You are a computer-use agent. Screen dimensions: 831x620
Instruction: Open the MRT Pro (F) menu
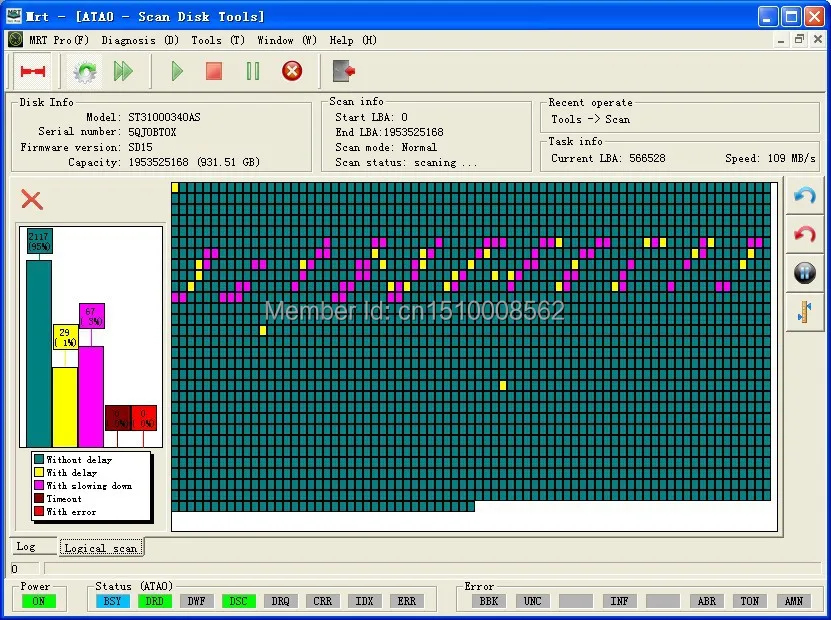point(59,40)
